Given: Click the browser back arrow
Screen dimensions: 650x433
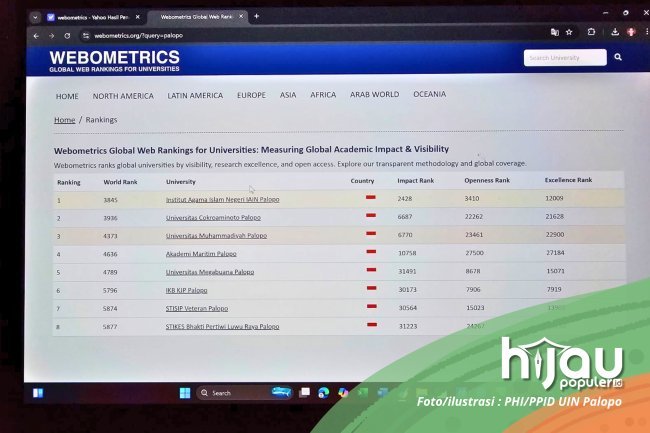Looking at the screenshot, I should click(37, 35).
